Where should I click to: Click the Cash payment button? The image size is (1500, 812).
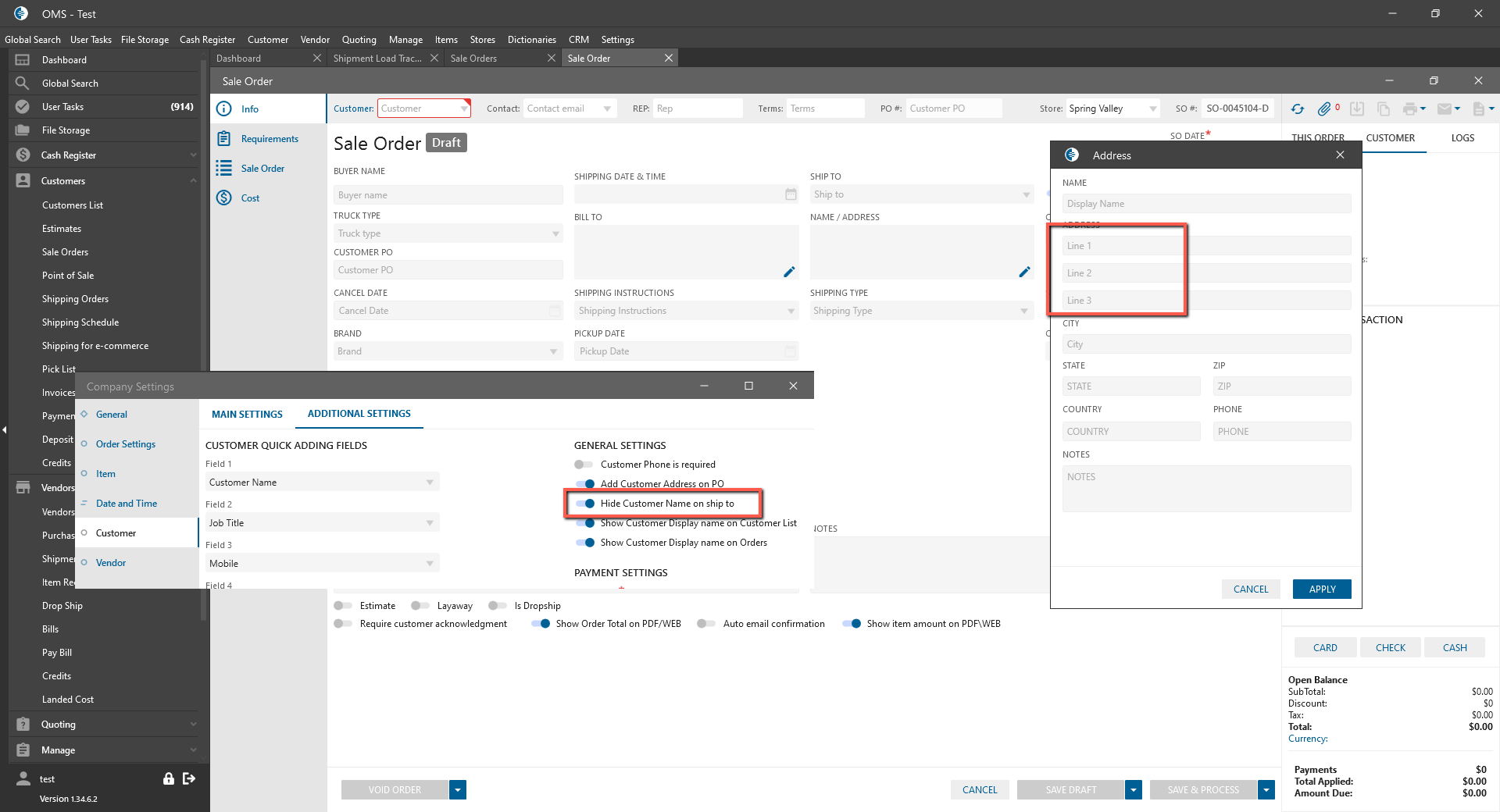(1454, 647)
